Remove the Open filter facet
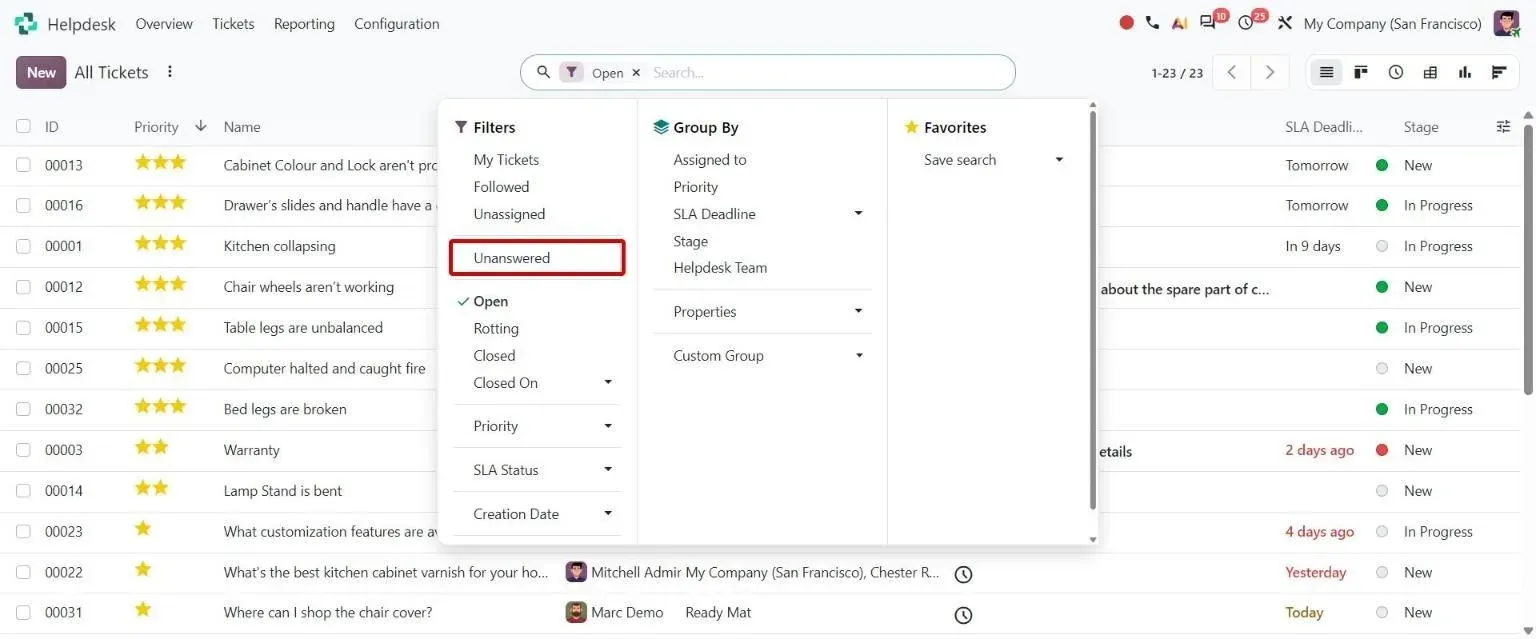 click(x=636, y=73)
